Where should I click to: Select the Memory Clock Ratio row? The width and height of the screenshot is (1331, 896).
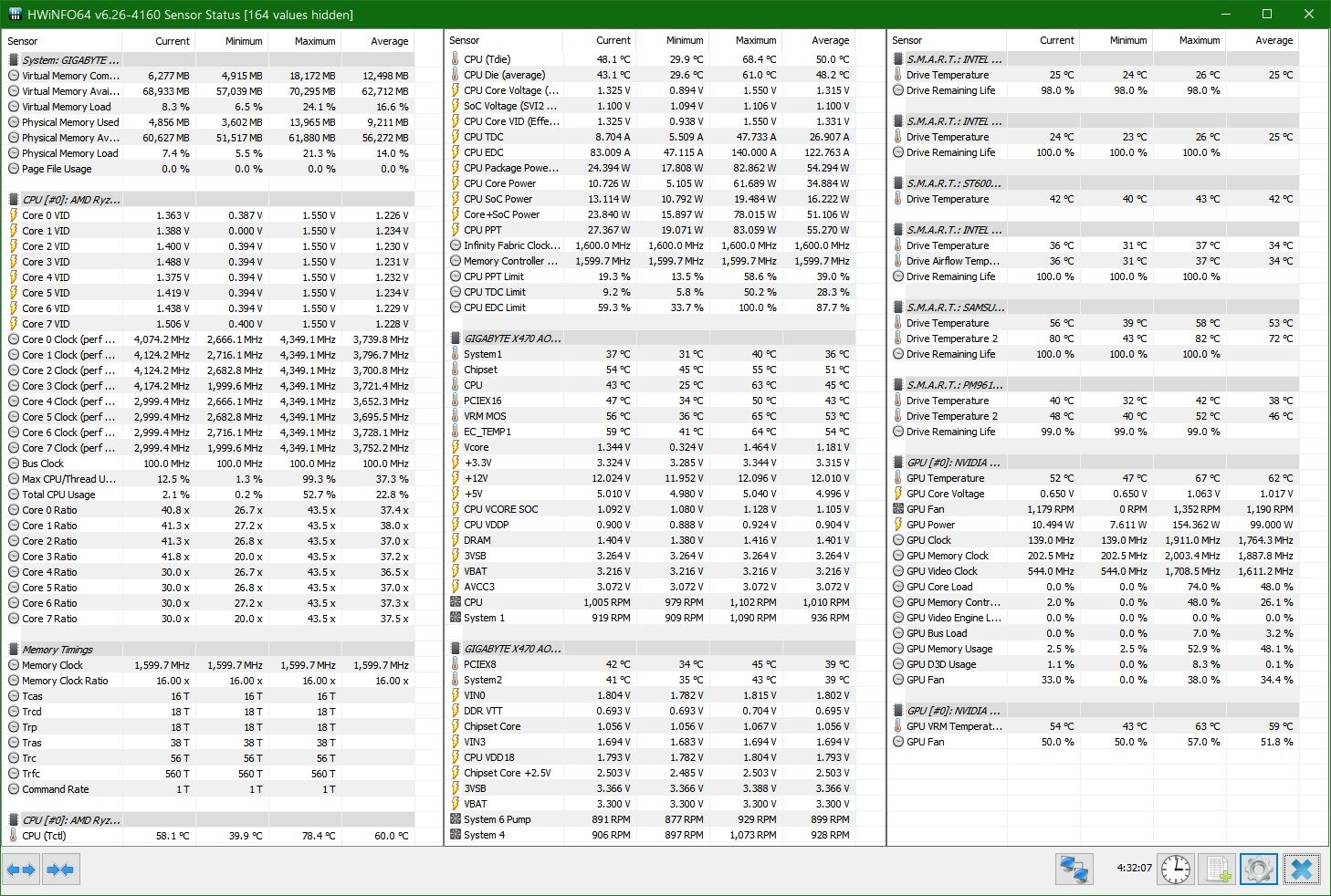click(209, 681)
